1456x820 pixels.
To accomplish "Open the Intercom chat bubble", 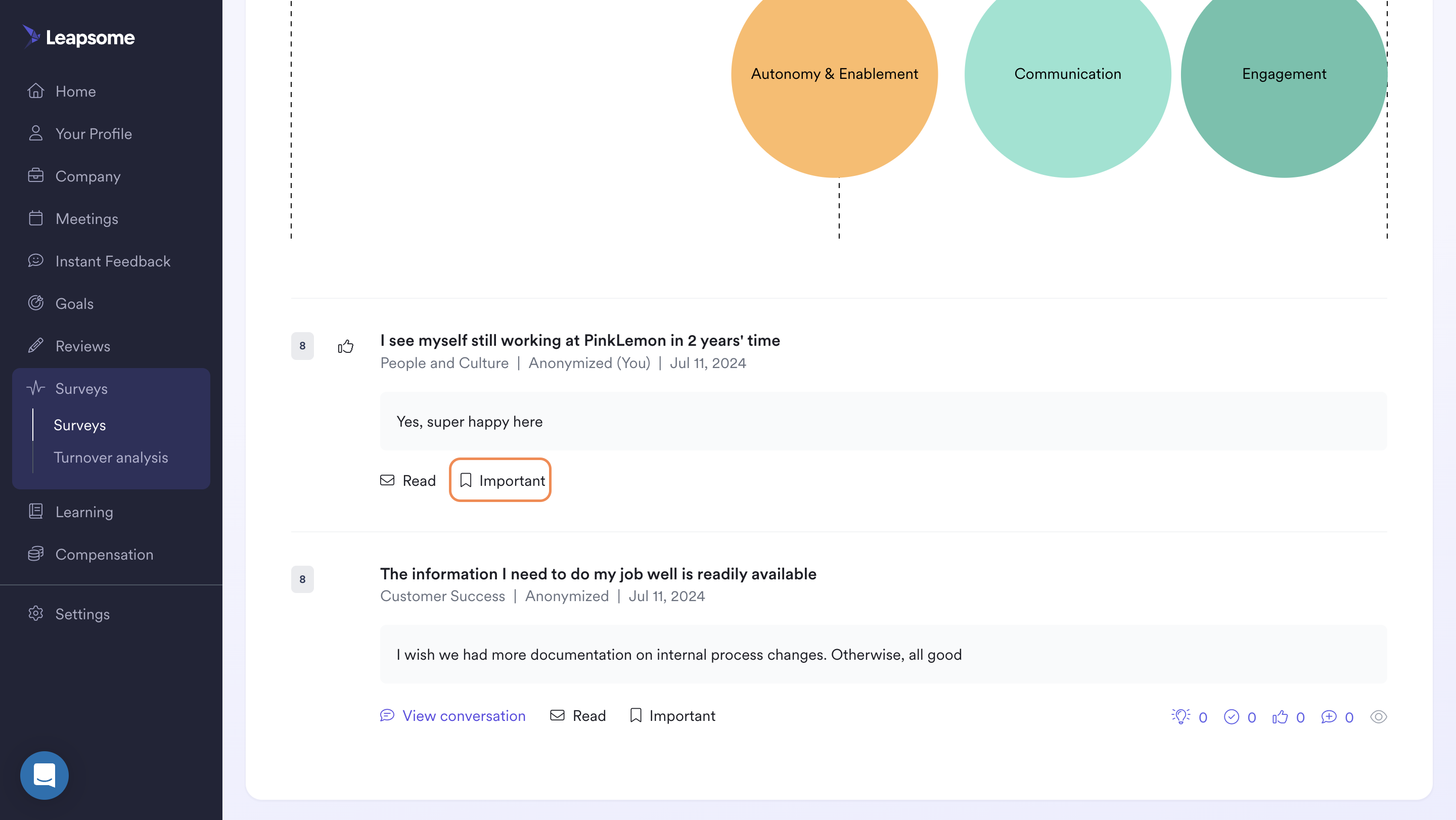I will pos(44,775).
